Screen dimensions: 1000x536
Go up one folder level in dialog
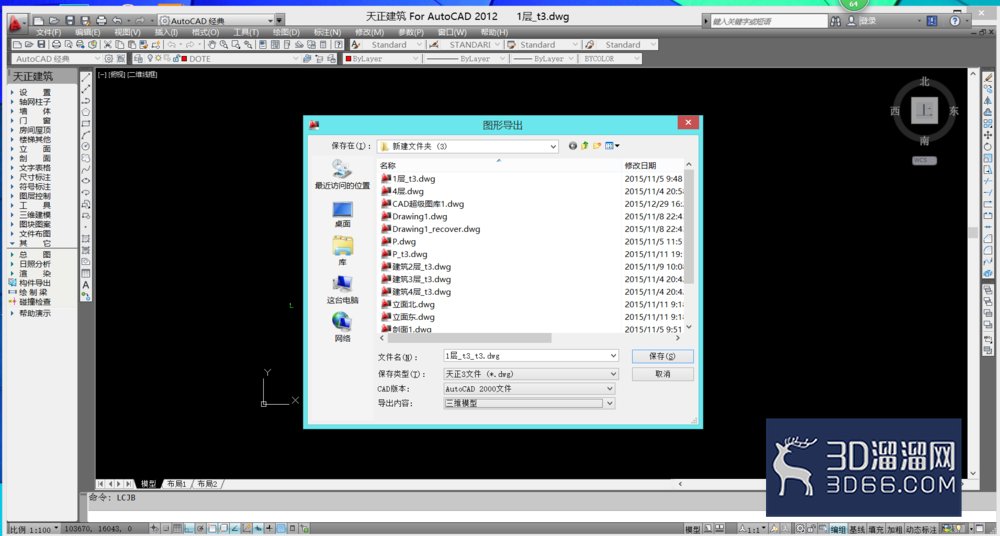click(584, 146)
